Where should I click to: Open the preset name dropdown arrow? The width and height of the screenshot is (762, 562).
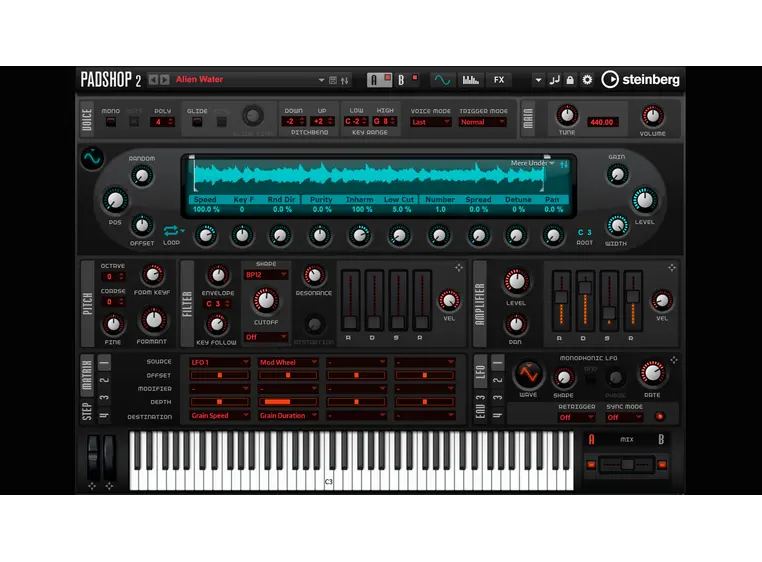(x=321, y=80)
